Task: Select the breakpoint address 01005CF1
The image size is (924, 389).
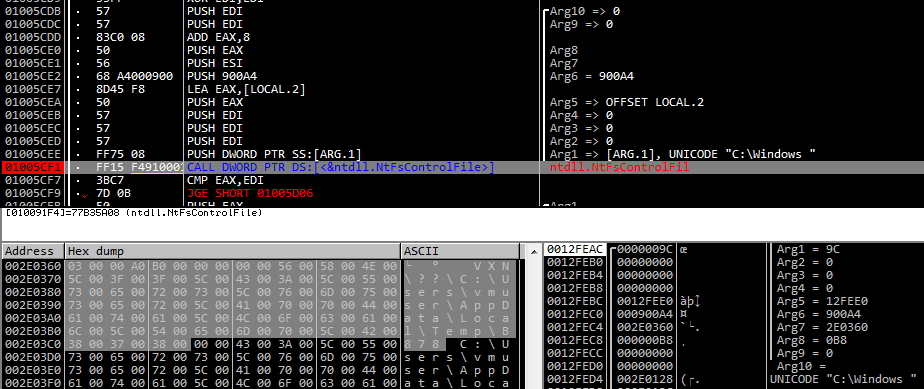Action: [33, 167]
